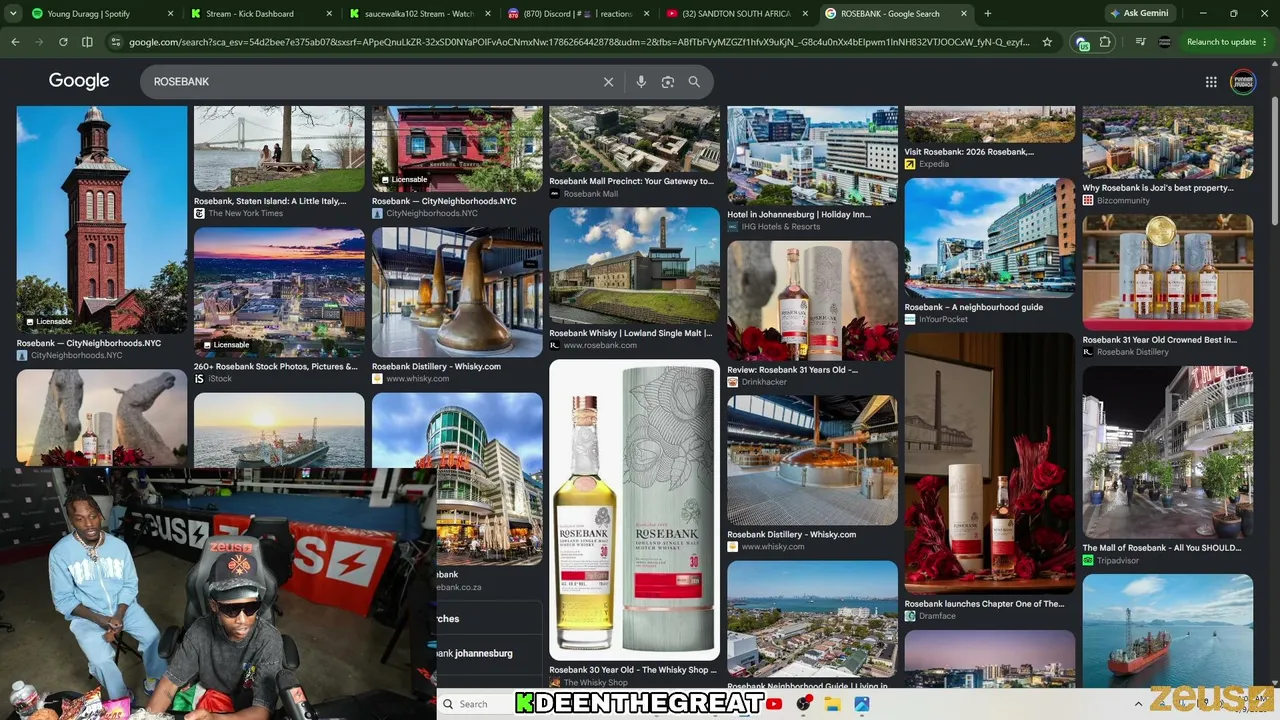Image resolution: width=1280 pixels, height=720 pixels.
Task: Open the Chrome side panel icon
Action: tap(87, 42)
